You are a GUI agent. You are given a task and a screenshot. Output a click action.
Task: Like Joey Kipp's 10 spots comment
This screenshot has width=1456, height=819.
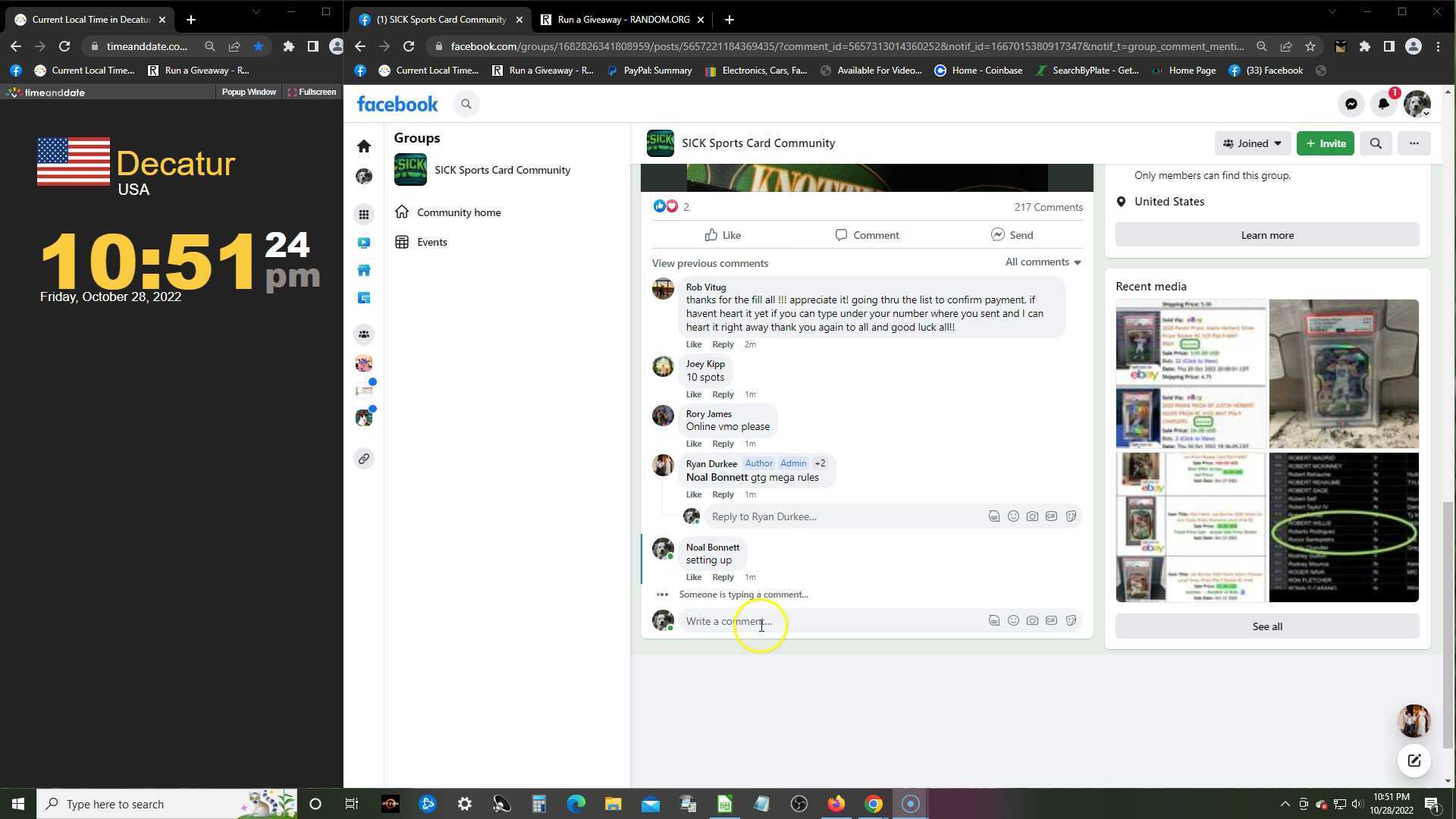pyautogui.click(x=693, y=394)
